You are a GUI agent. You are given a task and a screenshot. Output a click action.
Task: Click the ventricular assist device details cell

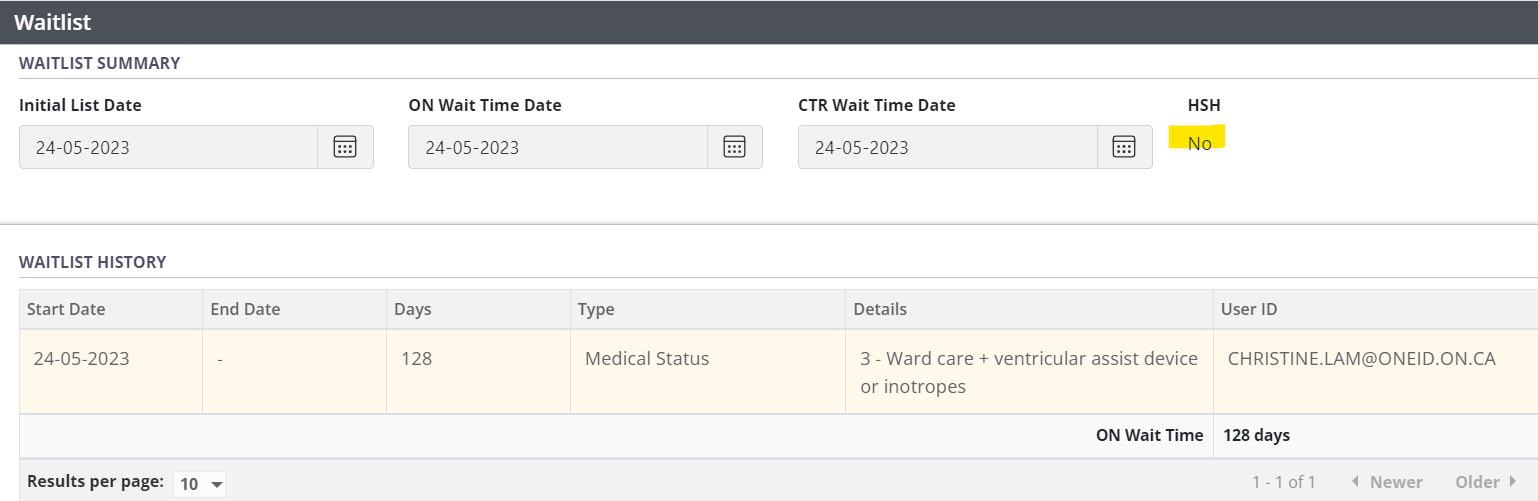click(1028, 372)
